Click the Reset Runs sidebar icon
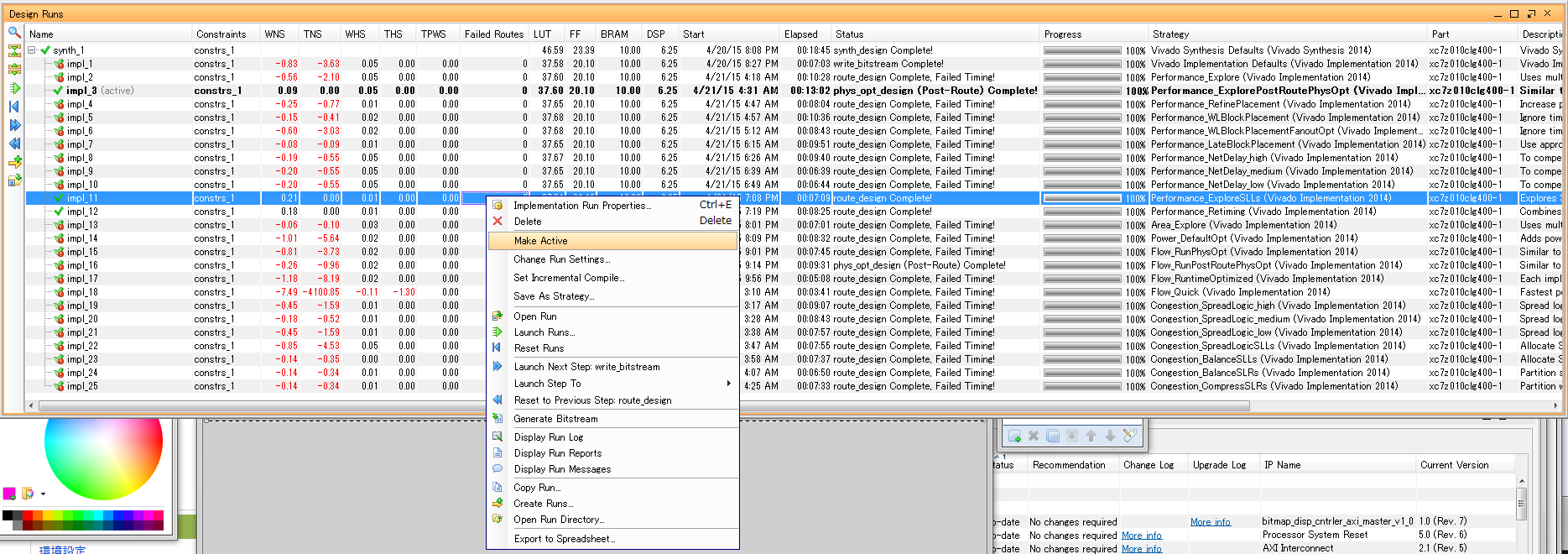The width and height of the screenshot is (1568, 554). coord(14,107)
